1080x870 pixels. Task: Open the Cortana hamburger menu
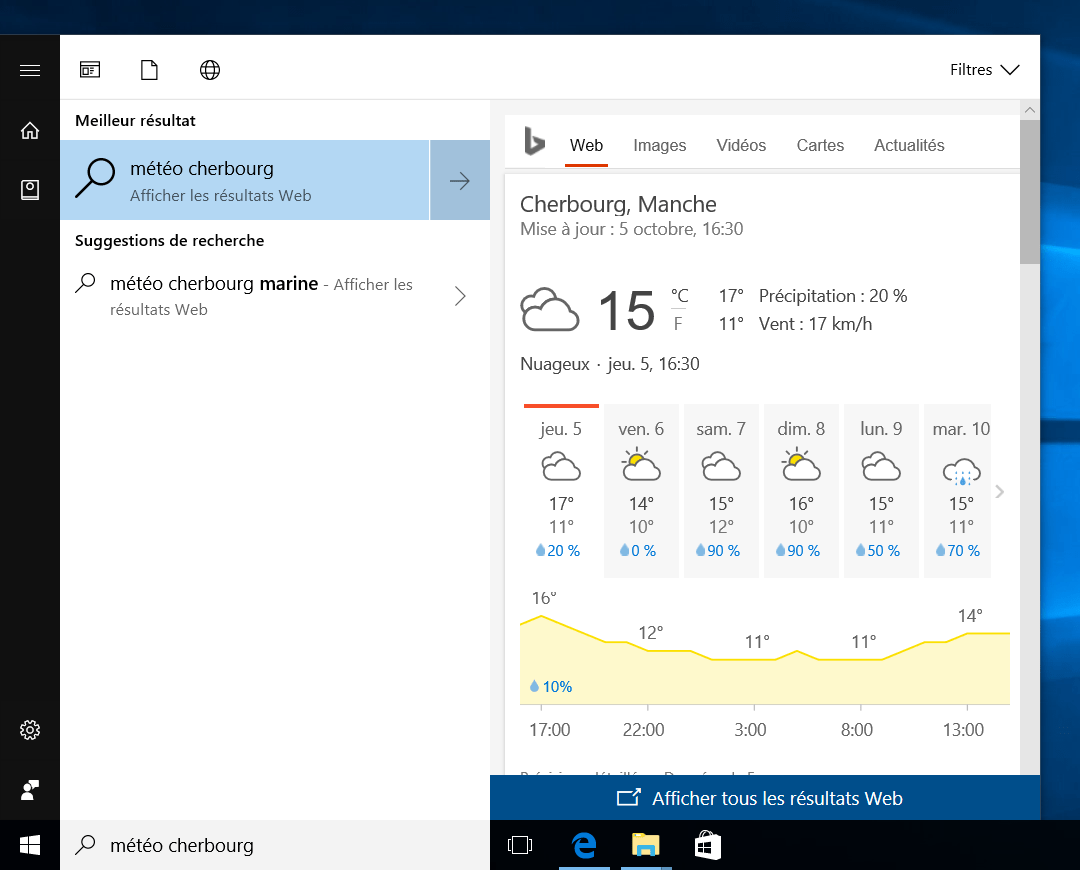[x=30, y=70]
